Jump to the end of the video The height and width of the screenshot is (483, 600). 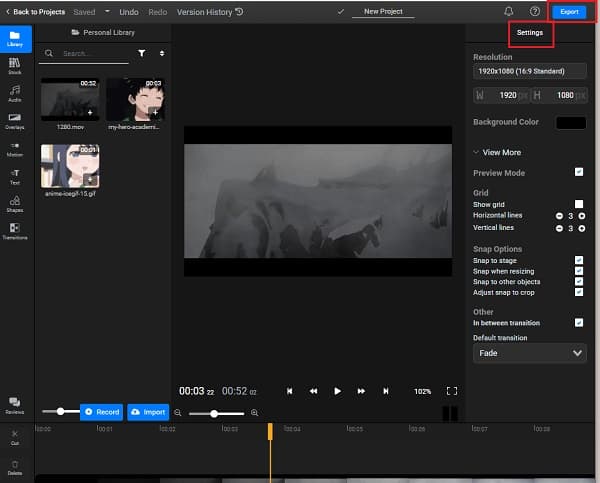pos(386,391)
